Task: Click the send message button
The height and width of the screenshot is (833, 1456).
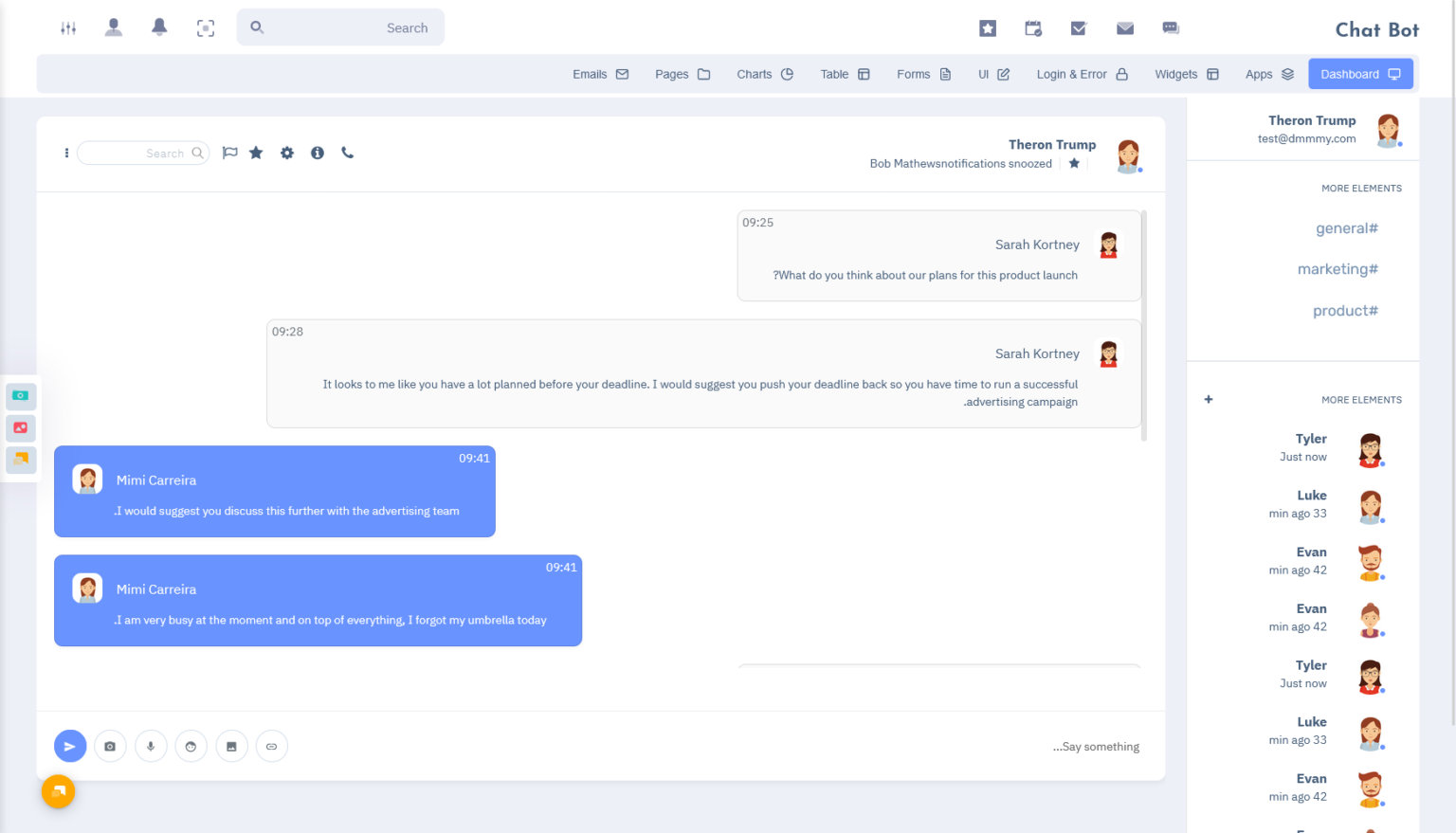Action: click(x=70, y=746)
